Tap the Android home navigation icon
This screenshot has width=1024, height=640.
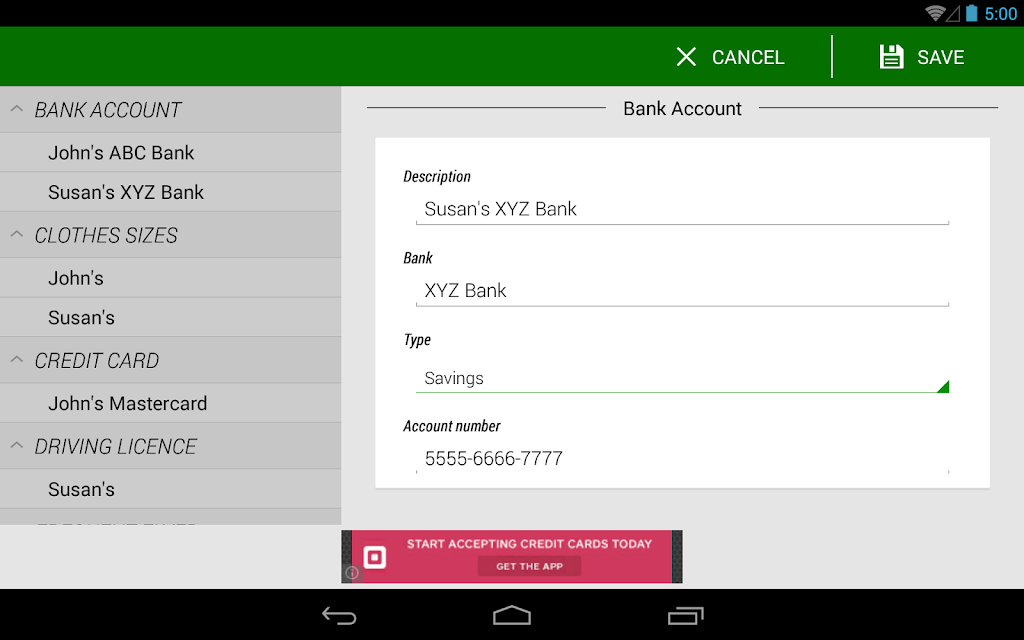click(512, 615)
